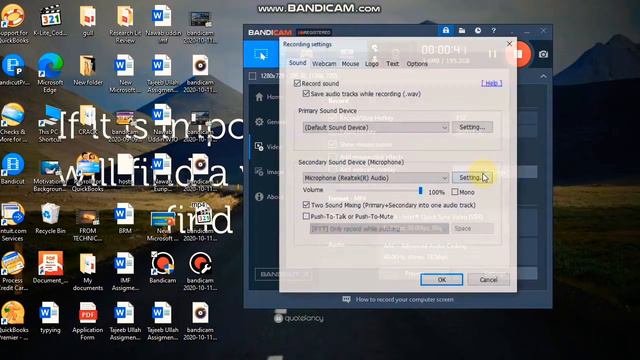Click the Space hotkey field for Push-To-Talk

tap(473, 229)
